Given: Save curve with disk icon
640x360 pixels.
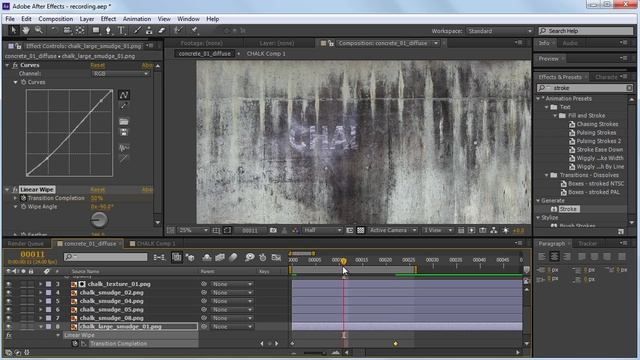Looking at the screenshot, I should click(124, 132).
